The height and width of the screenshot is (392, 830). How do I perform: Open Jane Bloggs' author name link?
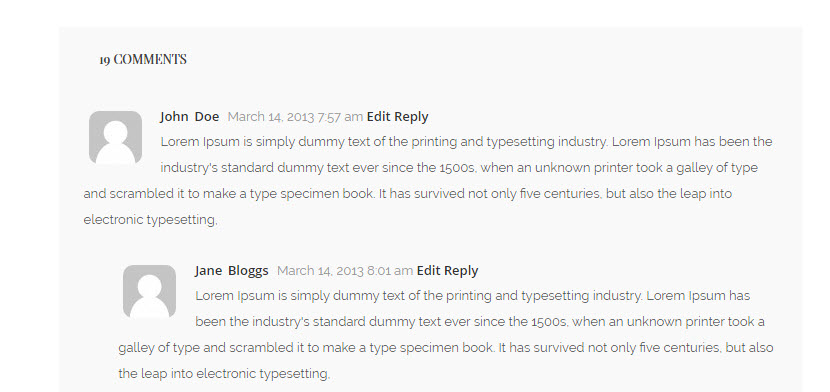(x=231, y=271)
